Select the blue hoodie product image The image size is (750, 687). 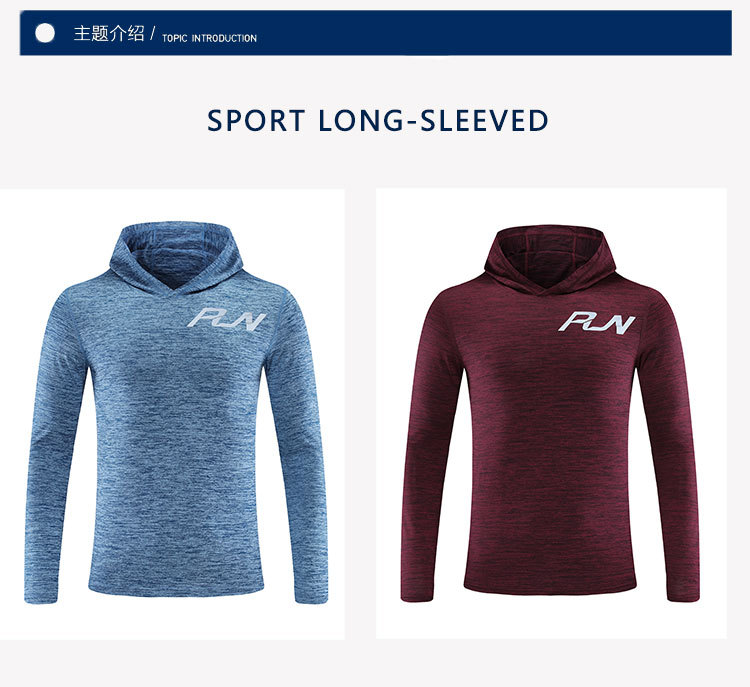click(172, 414)
